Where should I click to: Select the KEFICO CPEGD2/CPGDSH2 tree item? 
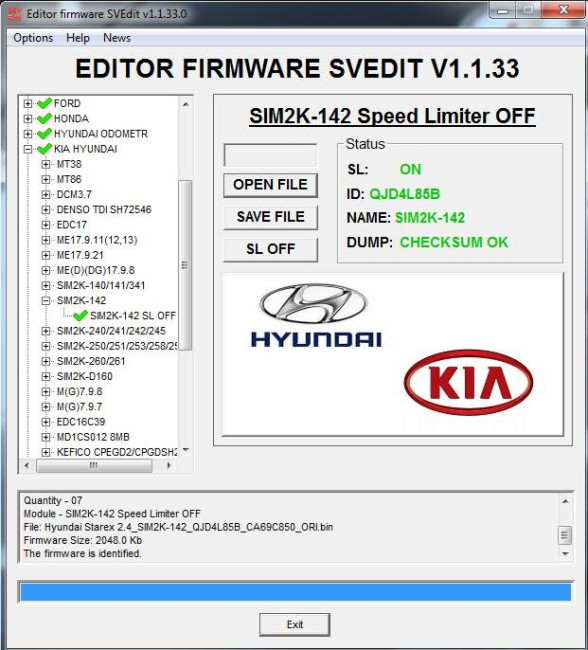tap(117, 452)
